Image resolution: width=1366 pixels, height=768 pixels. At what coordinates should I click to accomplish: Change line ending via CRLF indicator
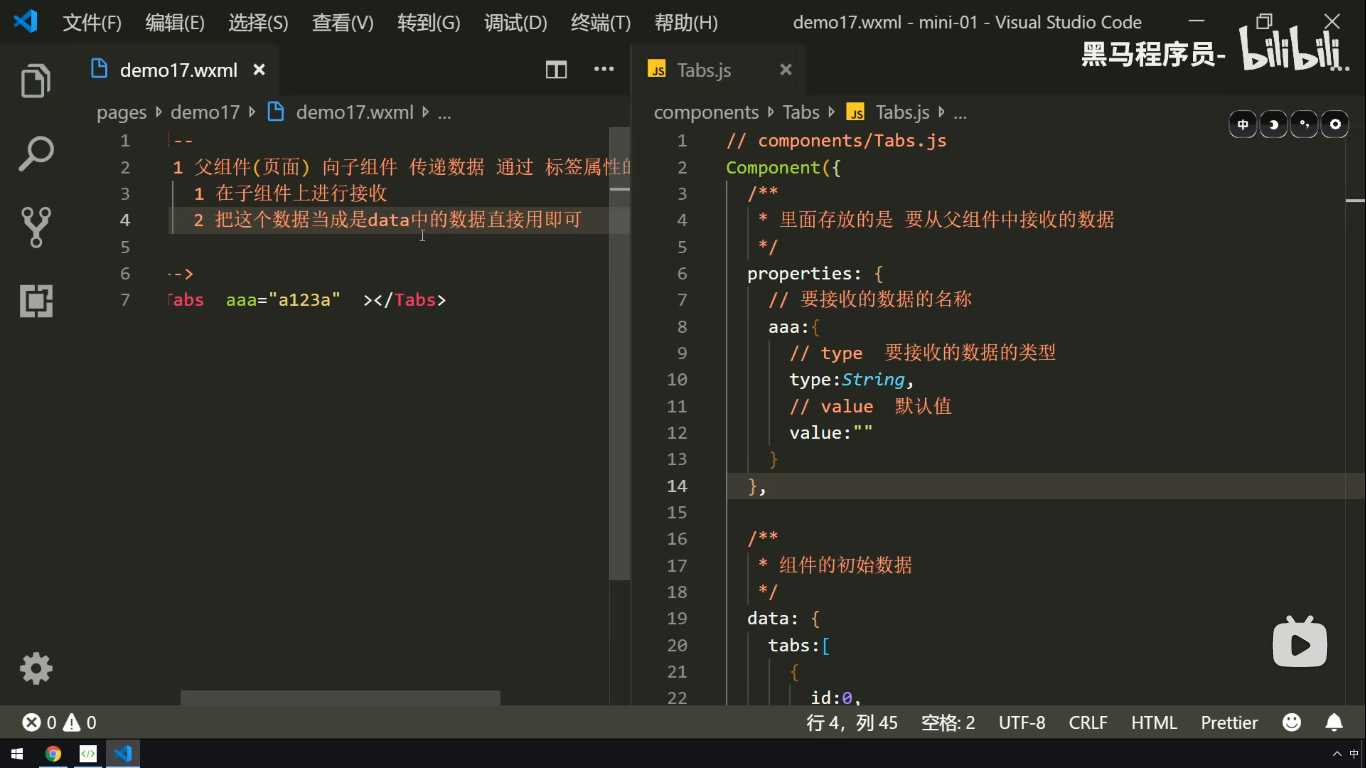tap(1088, 722)
